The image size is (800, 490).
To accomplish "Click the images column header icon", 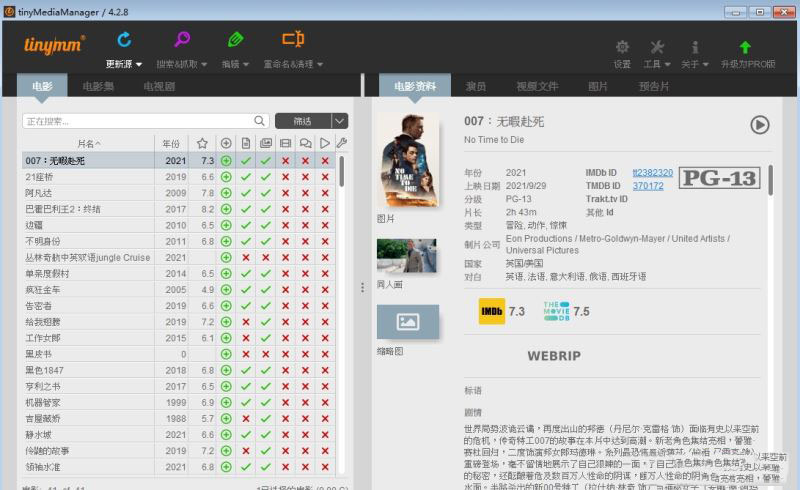I will point(266,143).
